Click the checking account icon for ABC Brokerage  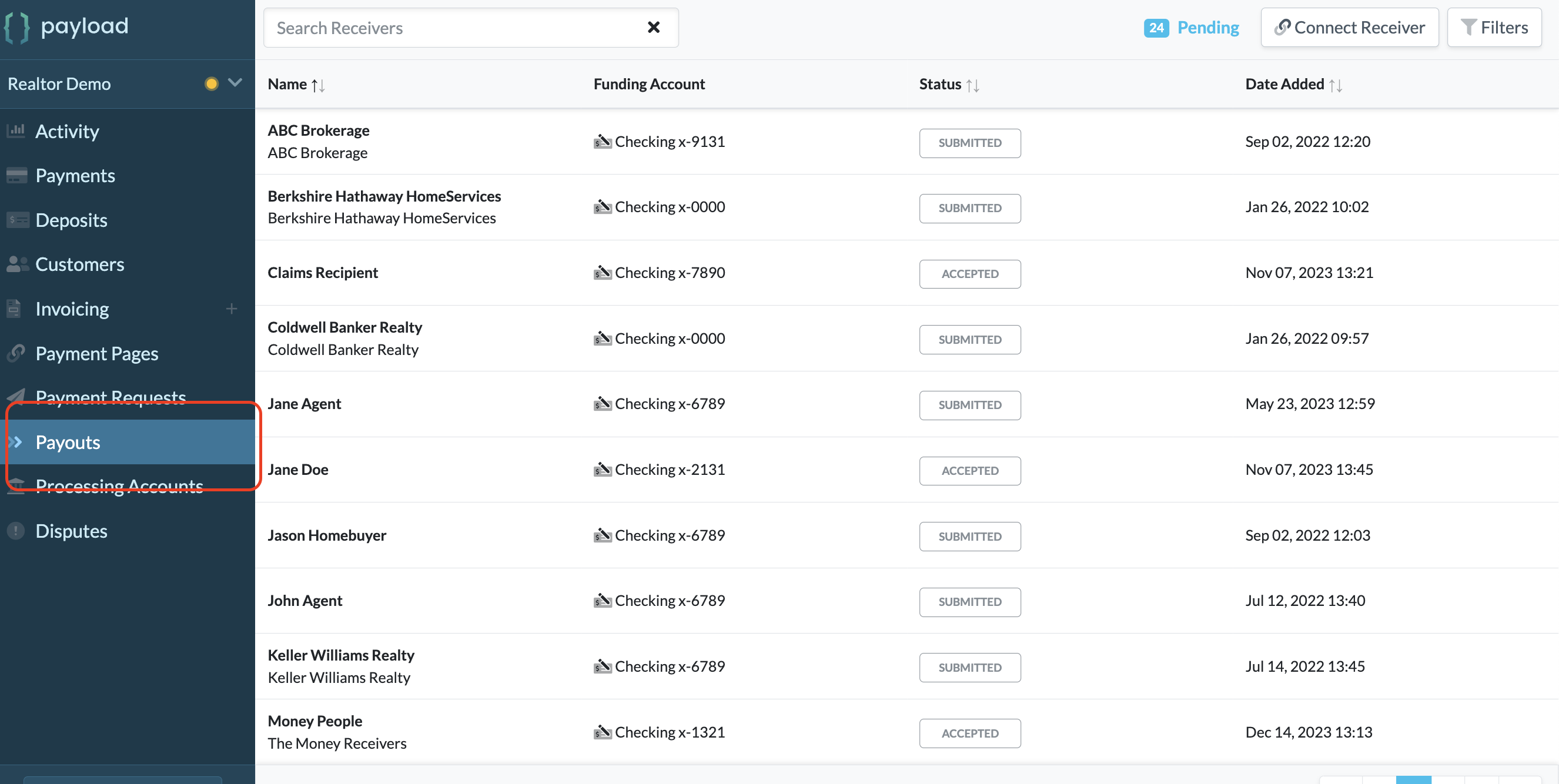coord(601,142)
